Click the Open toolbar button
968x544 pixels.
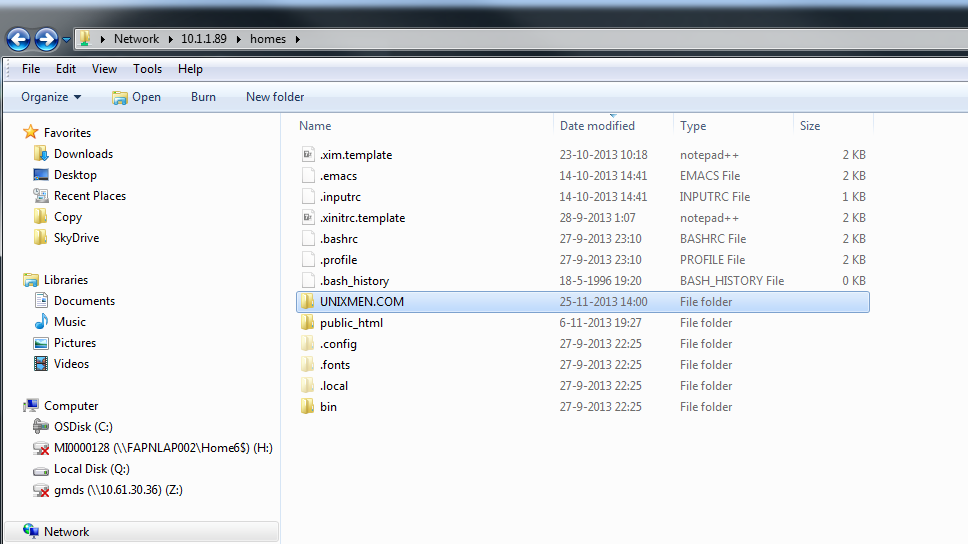136,97
